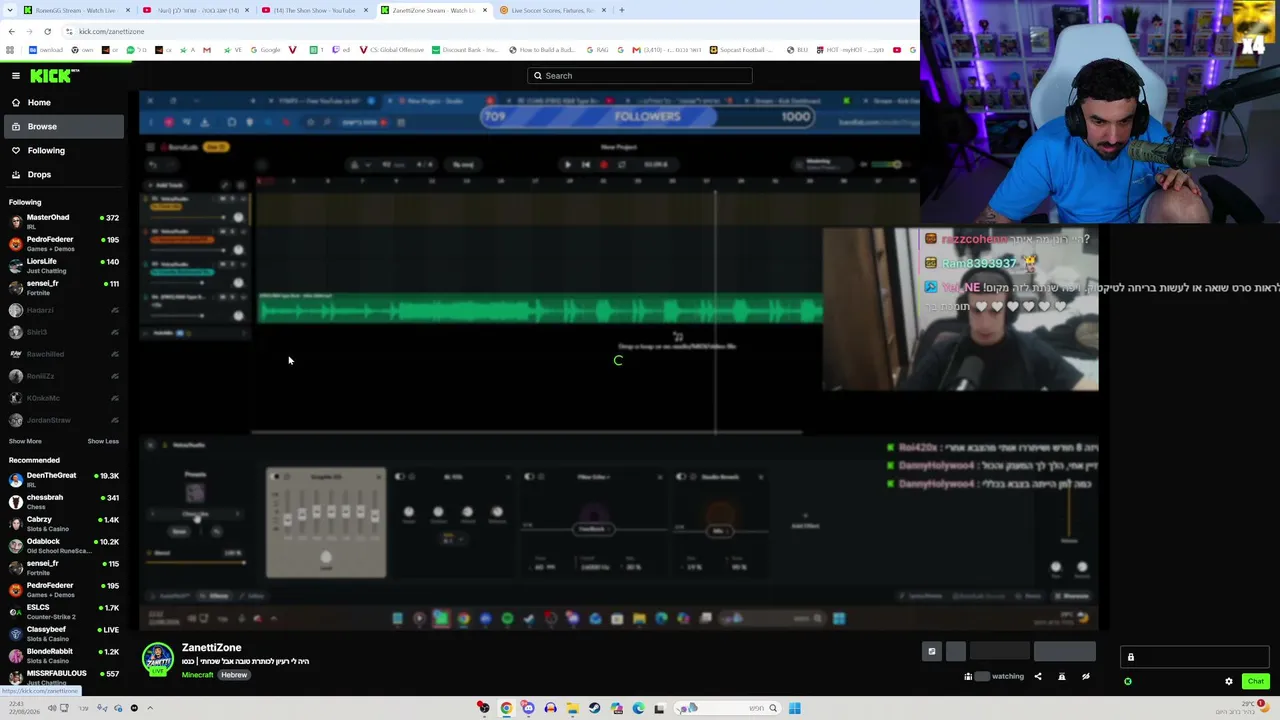Image resolution: width=1280 pixels, height=720 pixels.
Task: Click the RoniiZz offline channel avatar
Action: pos(15,376)
